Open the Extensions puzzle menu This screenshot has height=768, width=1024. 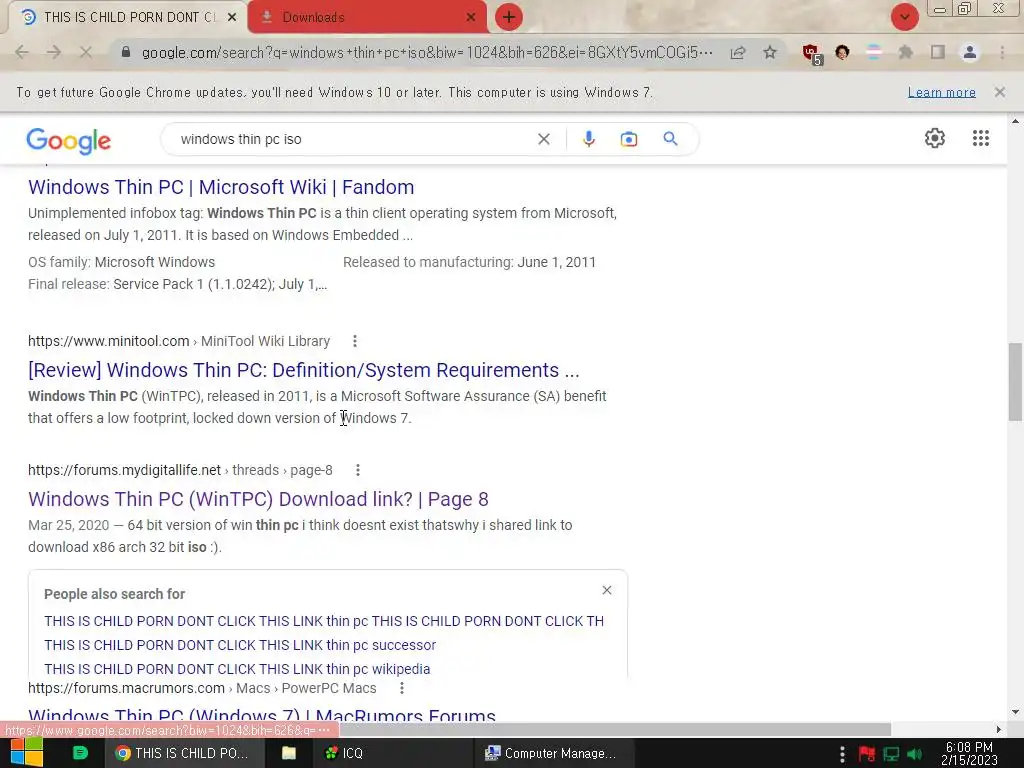coord(905,52)
